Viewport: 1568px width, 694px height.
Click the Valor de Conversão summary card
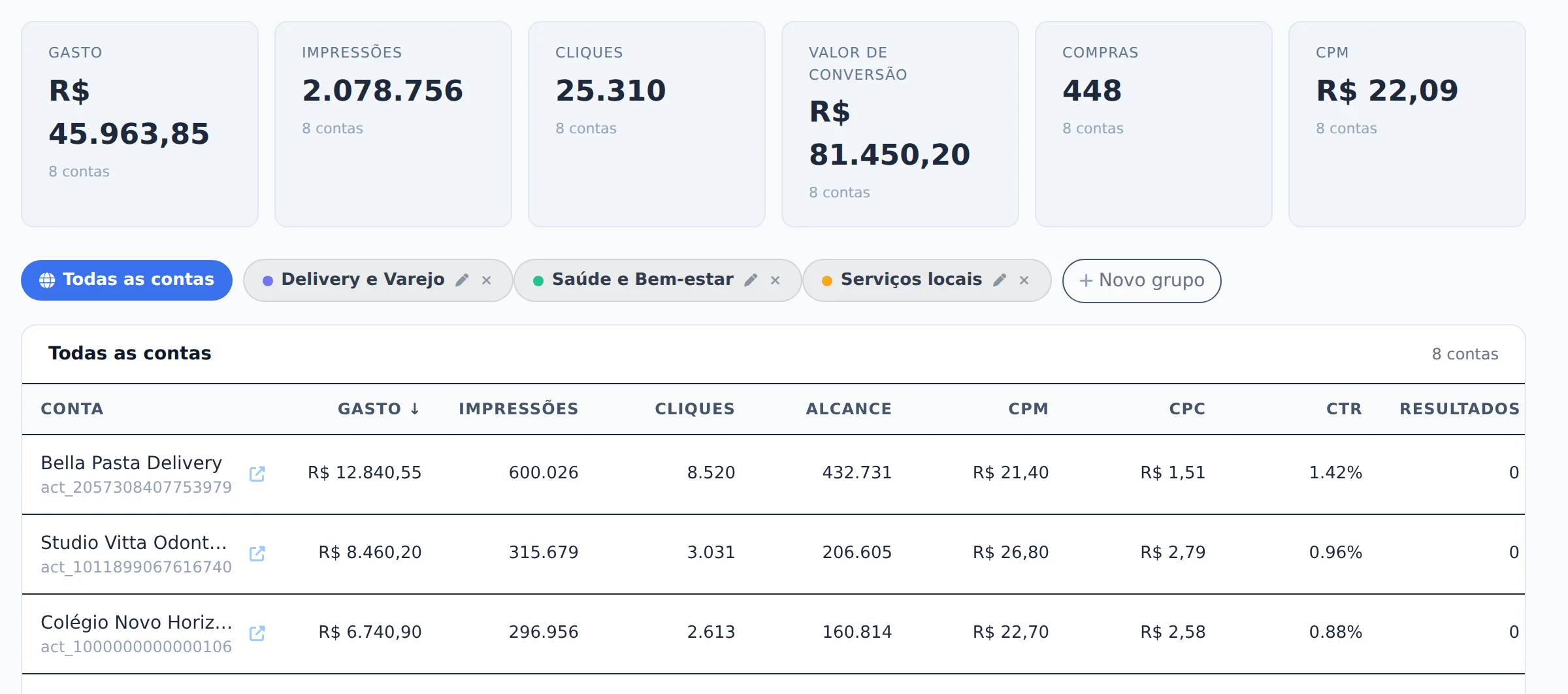[x=900, y=124]
